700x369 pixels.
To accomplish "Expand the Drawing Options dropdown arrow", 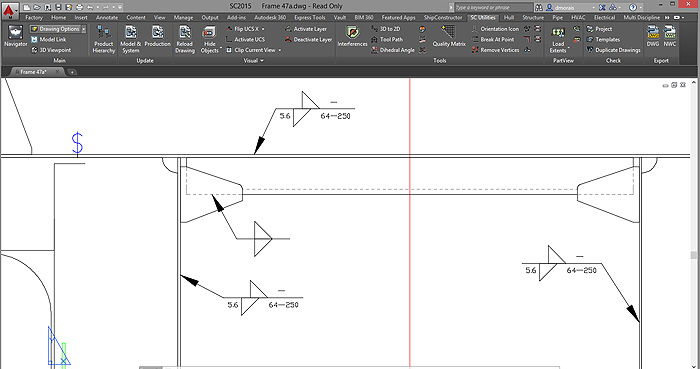I will tap(83, 29).
